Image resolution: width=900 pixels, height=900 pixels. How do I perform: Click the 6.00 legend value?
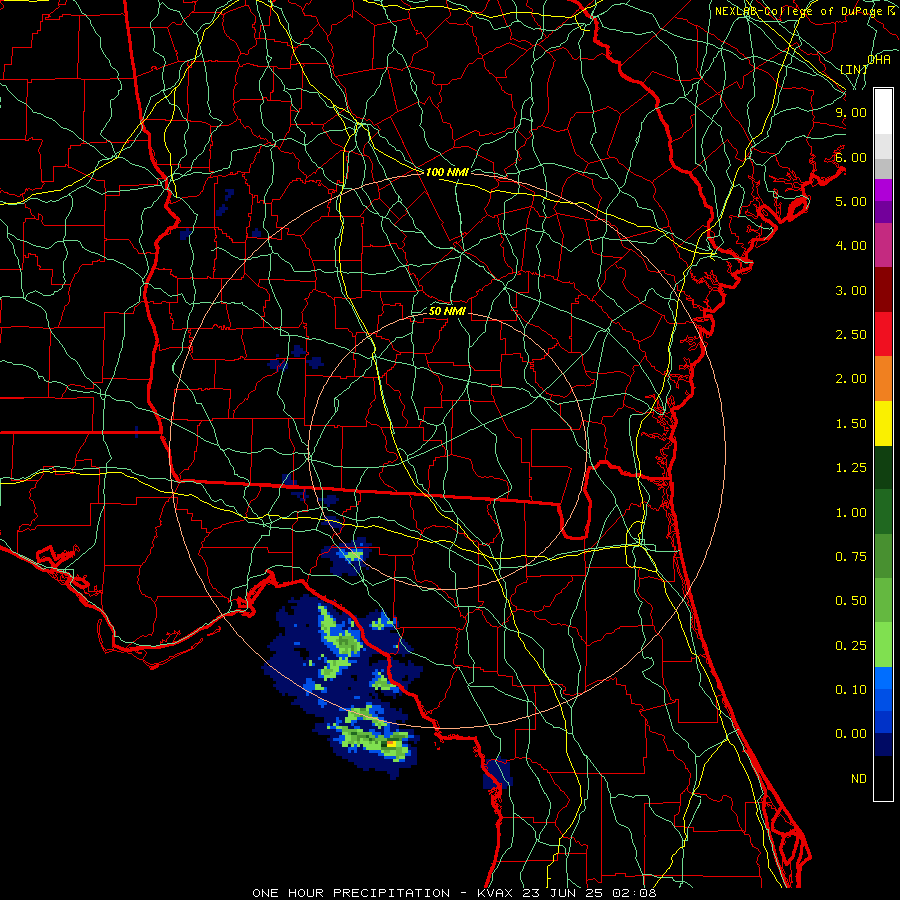tap(851, 157)
